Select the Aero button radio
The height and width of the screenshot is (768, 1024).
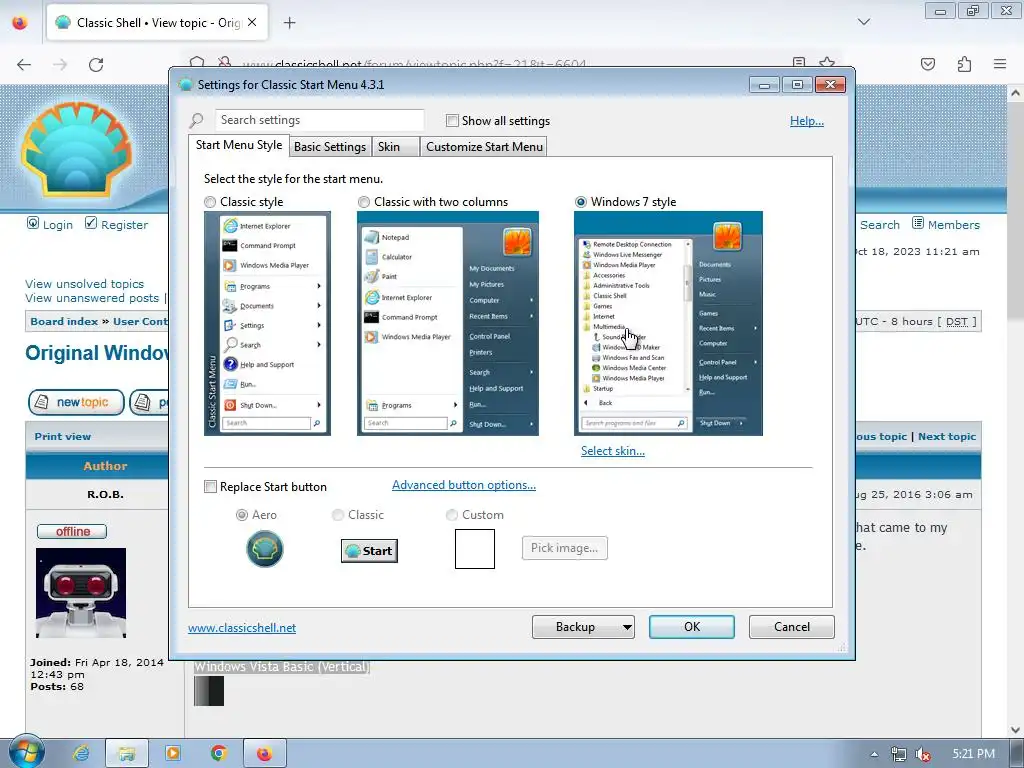(x=242, y=515)
